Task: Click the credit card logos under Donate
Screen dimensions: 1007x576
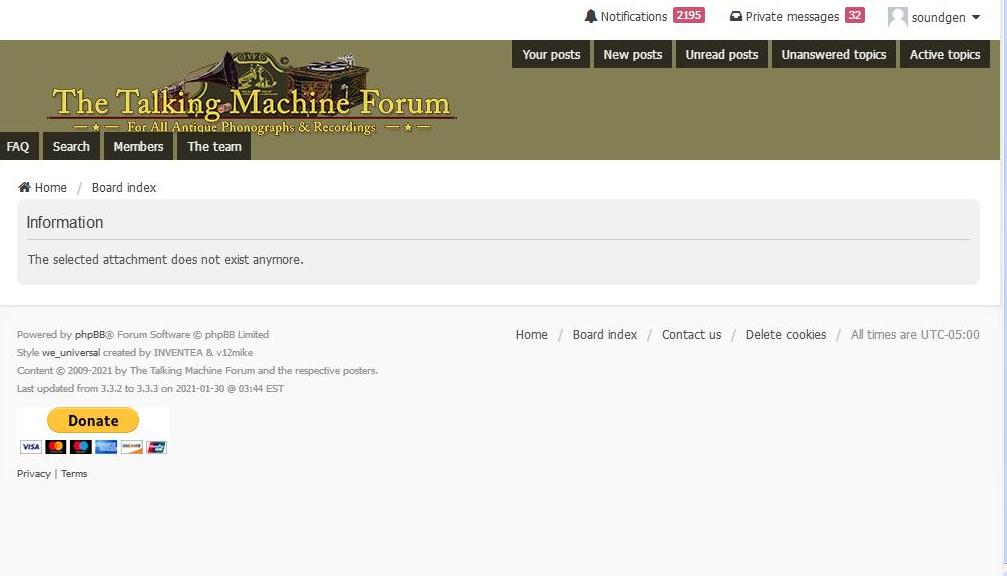Action: click(x=93, y=447)
